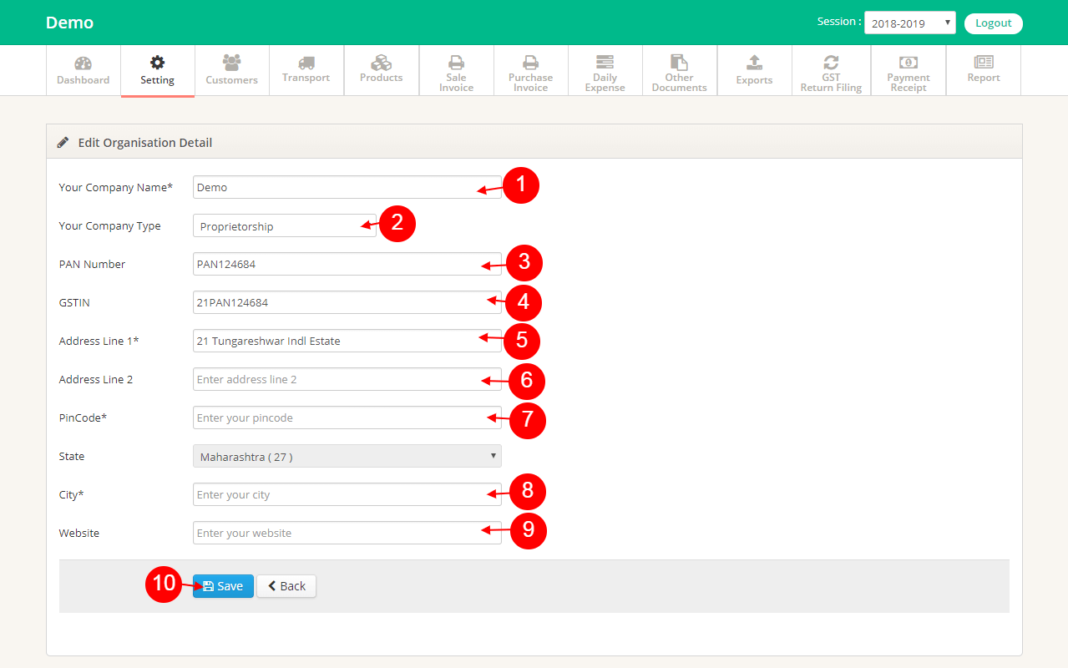Viewport: 1068px width, 668px height.
Task: Open Other Documents
Action: point(679,70)
